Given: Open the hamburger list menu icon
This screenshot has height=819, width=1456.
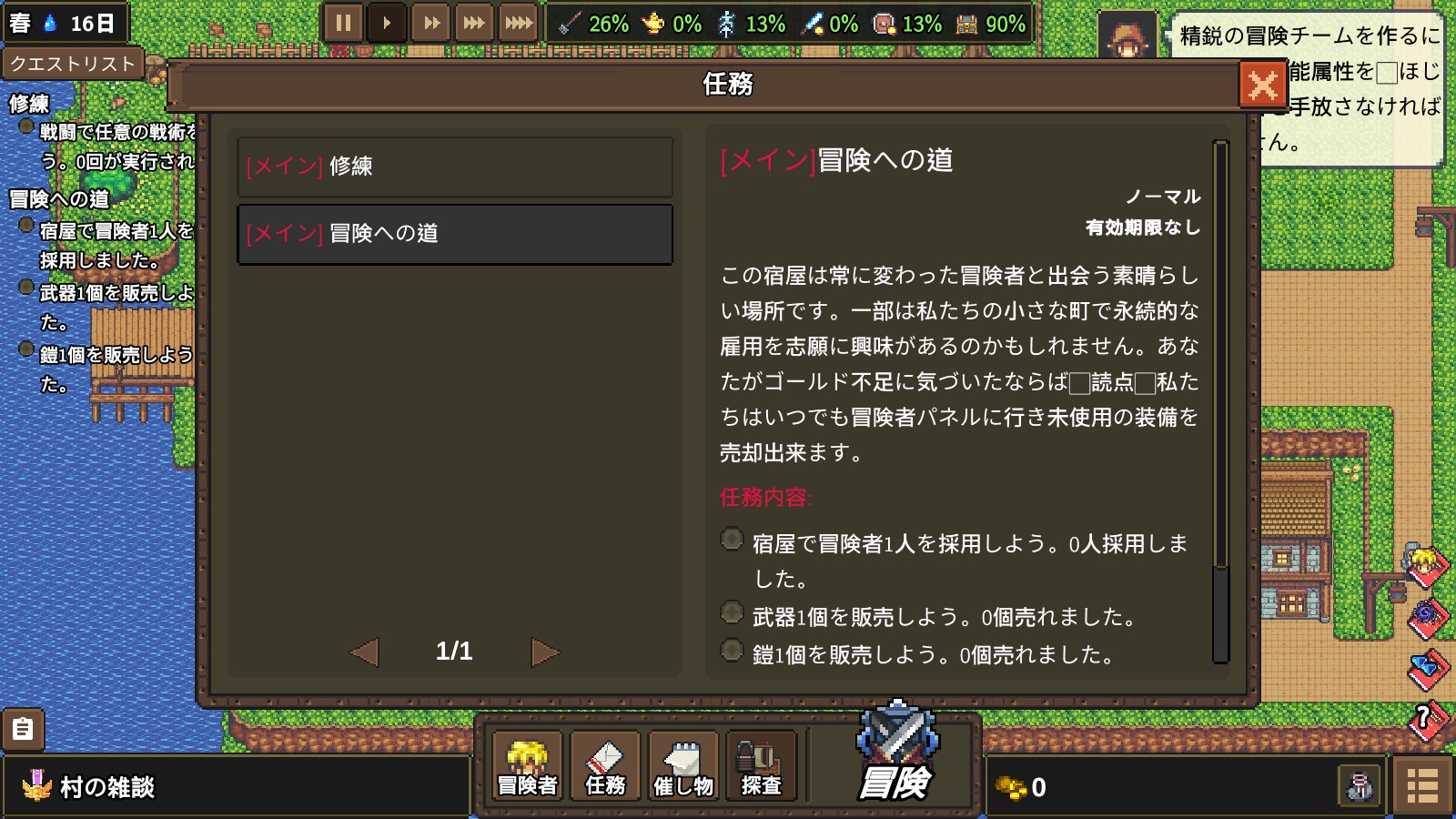Looking at the screenshot, I should (1422, 785).
